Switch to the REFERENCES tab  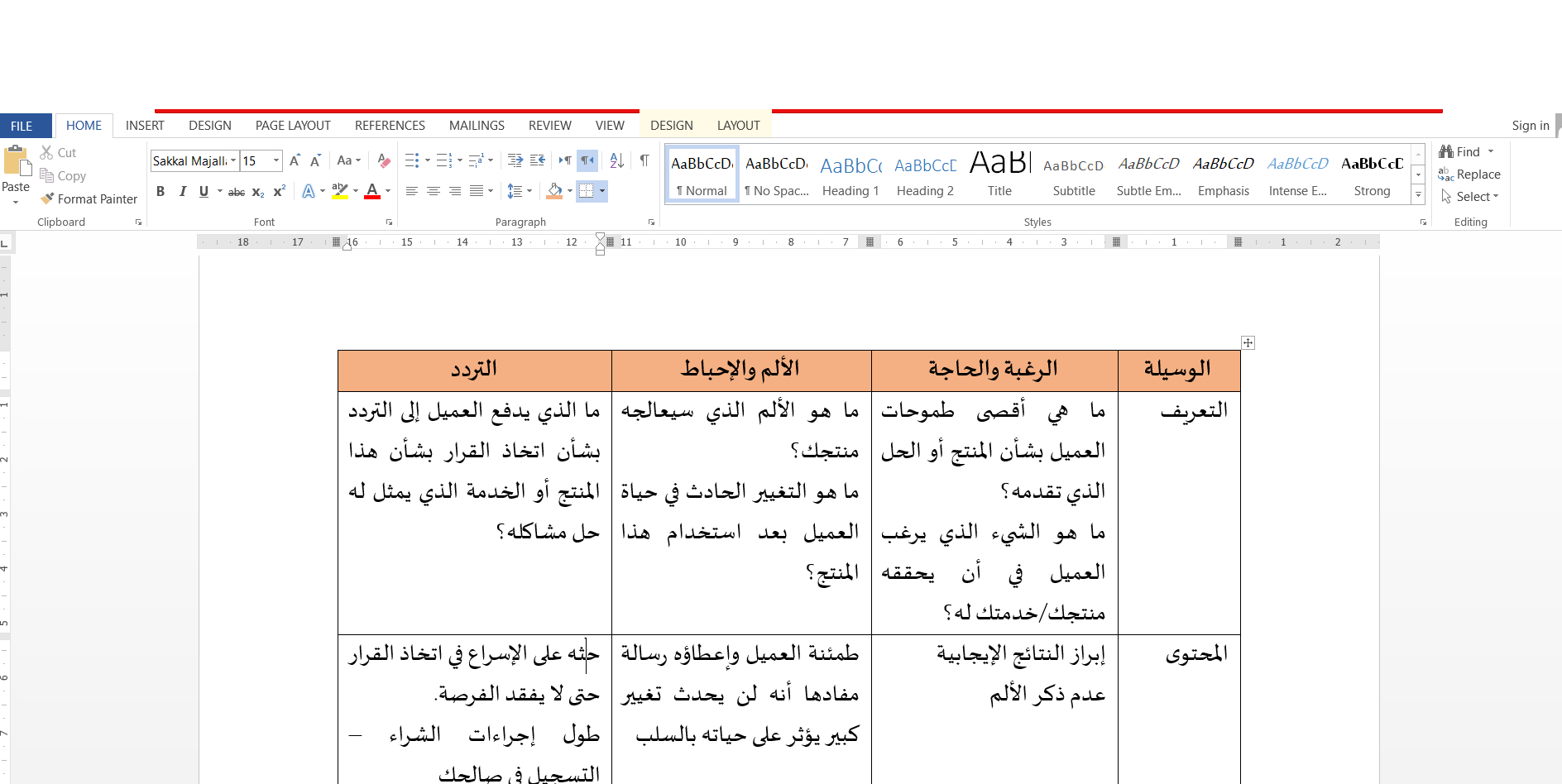(390, 126)
